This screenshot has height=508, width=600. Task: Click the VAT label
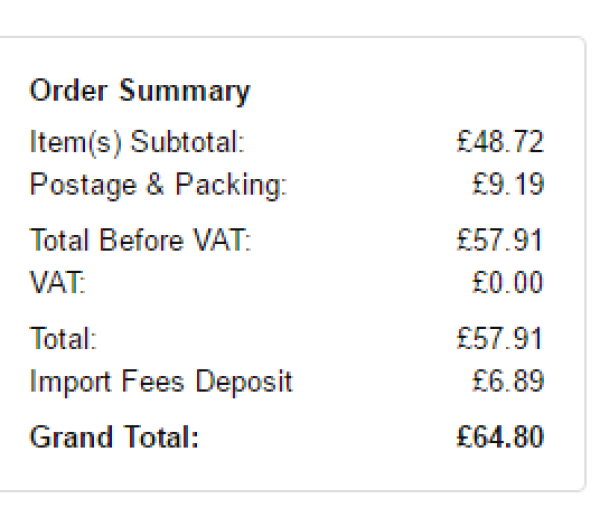(58, 283)
